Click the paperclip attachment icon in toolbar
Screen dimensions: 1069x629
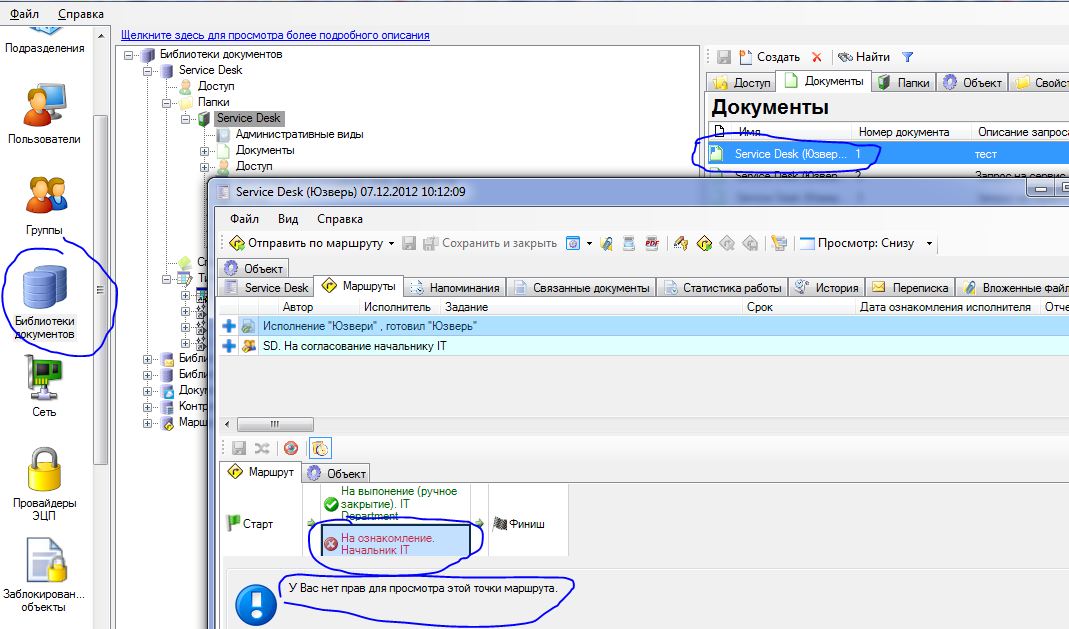click(606, 243)
